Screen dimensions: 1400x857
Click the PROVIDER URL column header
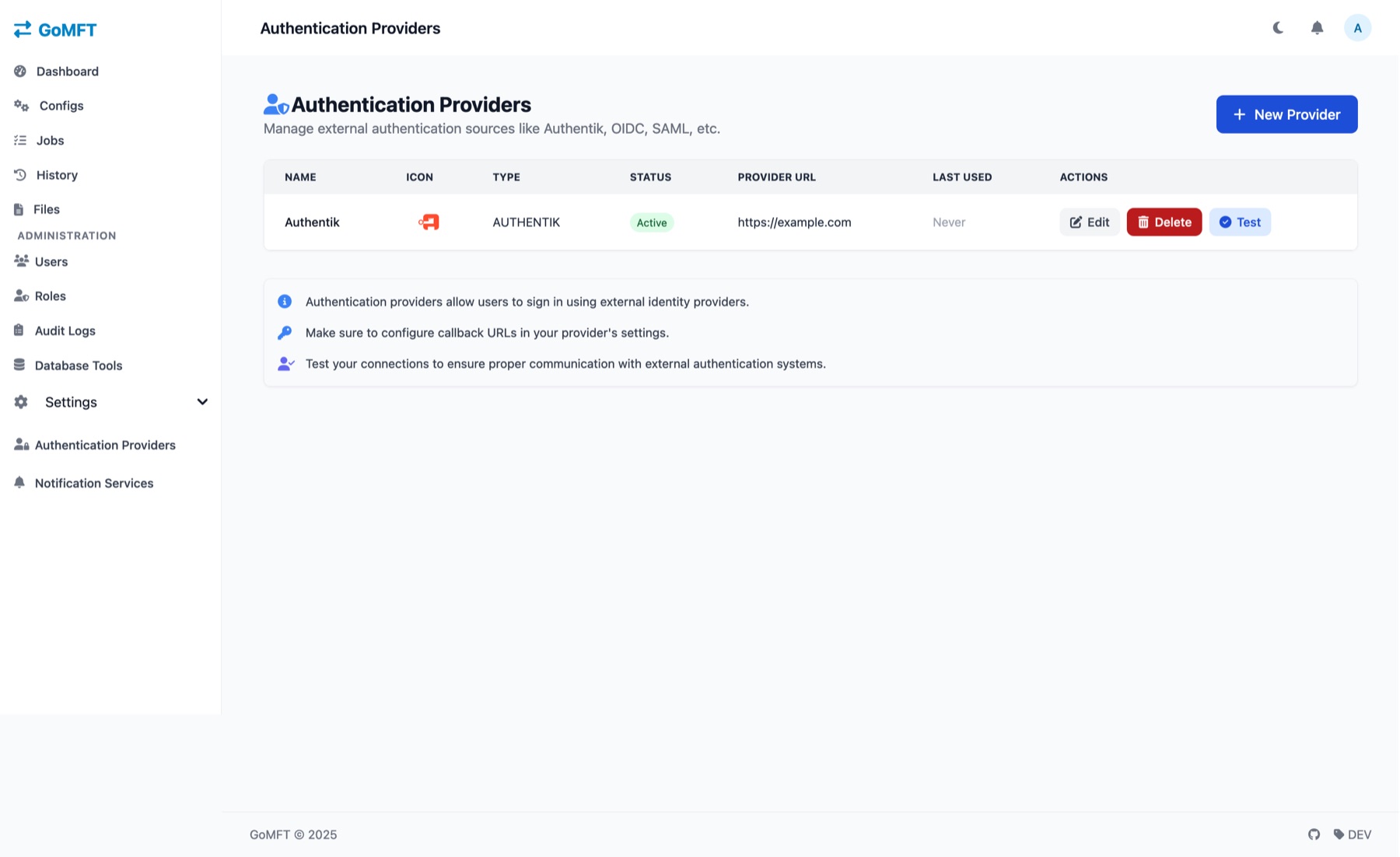click(x=776, y=177)
